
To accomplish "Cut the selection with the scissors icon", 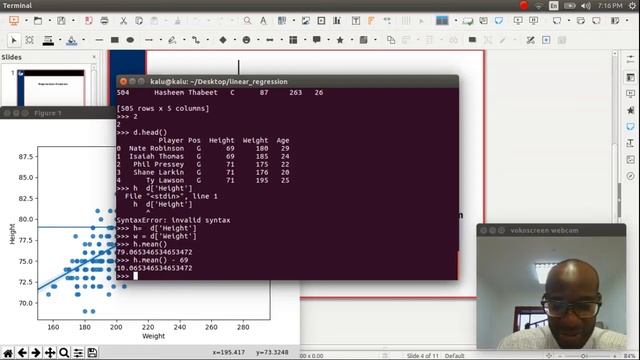I will pyautogui.click(x=123, y=20).
